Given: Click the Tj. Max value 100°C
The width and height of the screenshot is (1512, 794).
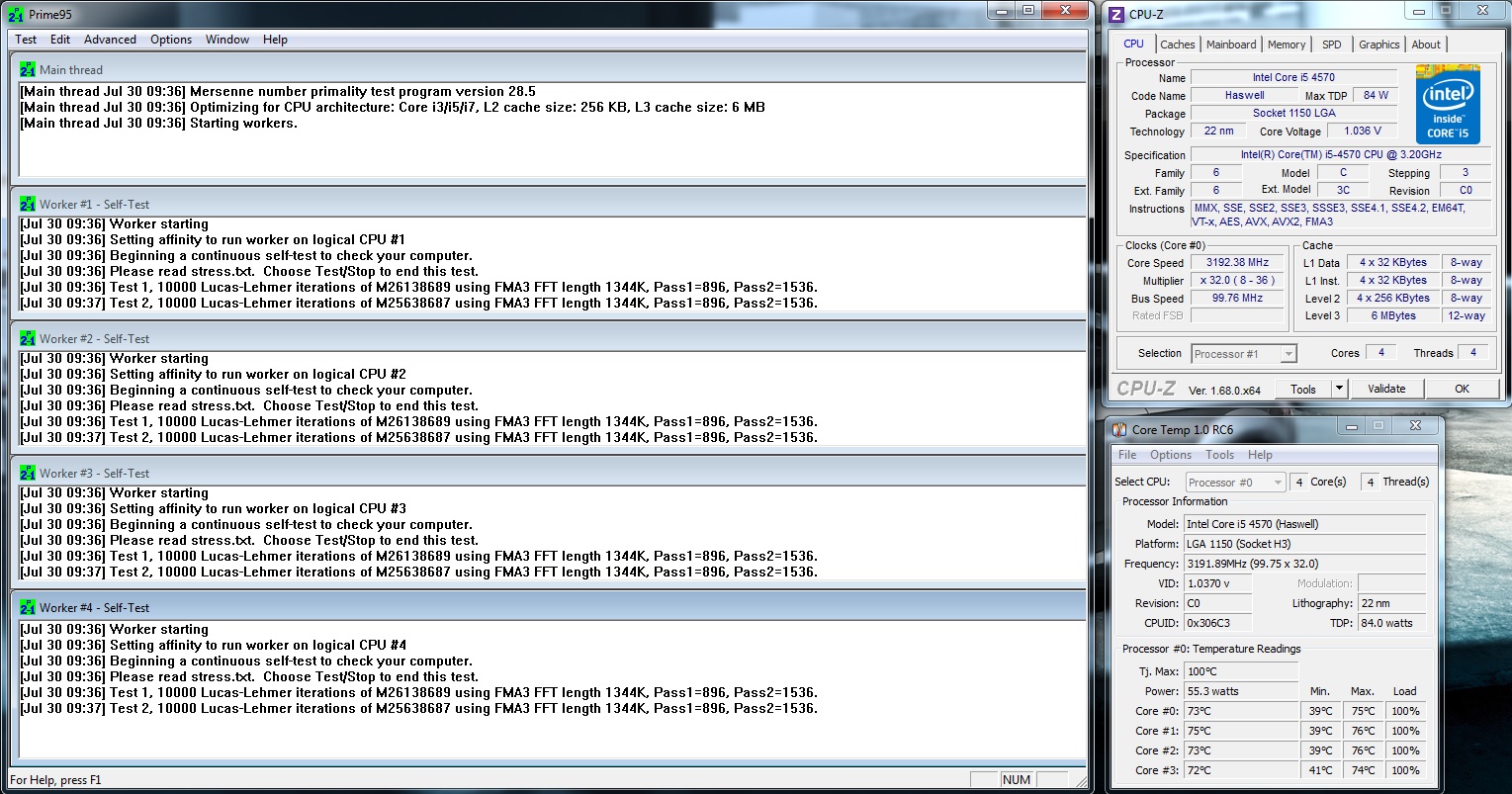Looking at the screenshot, I should click(1241, 671).
